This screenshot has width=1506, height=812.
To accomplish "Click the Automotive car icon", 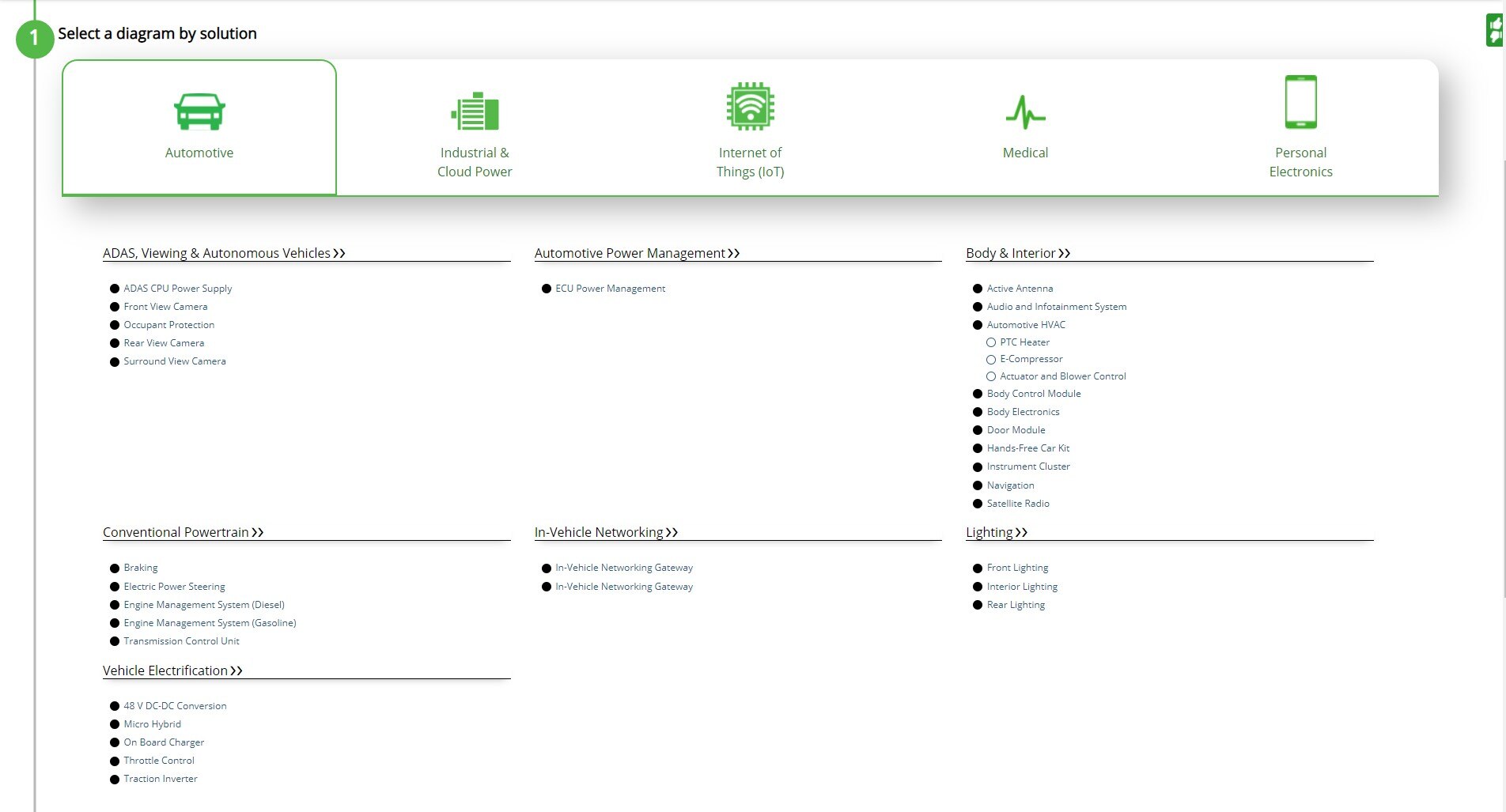I will click(x=199, y=111).
